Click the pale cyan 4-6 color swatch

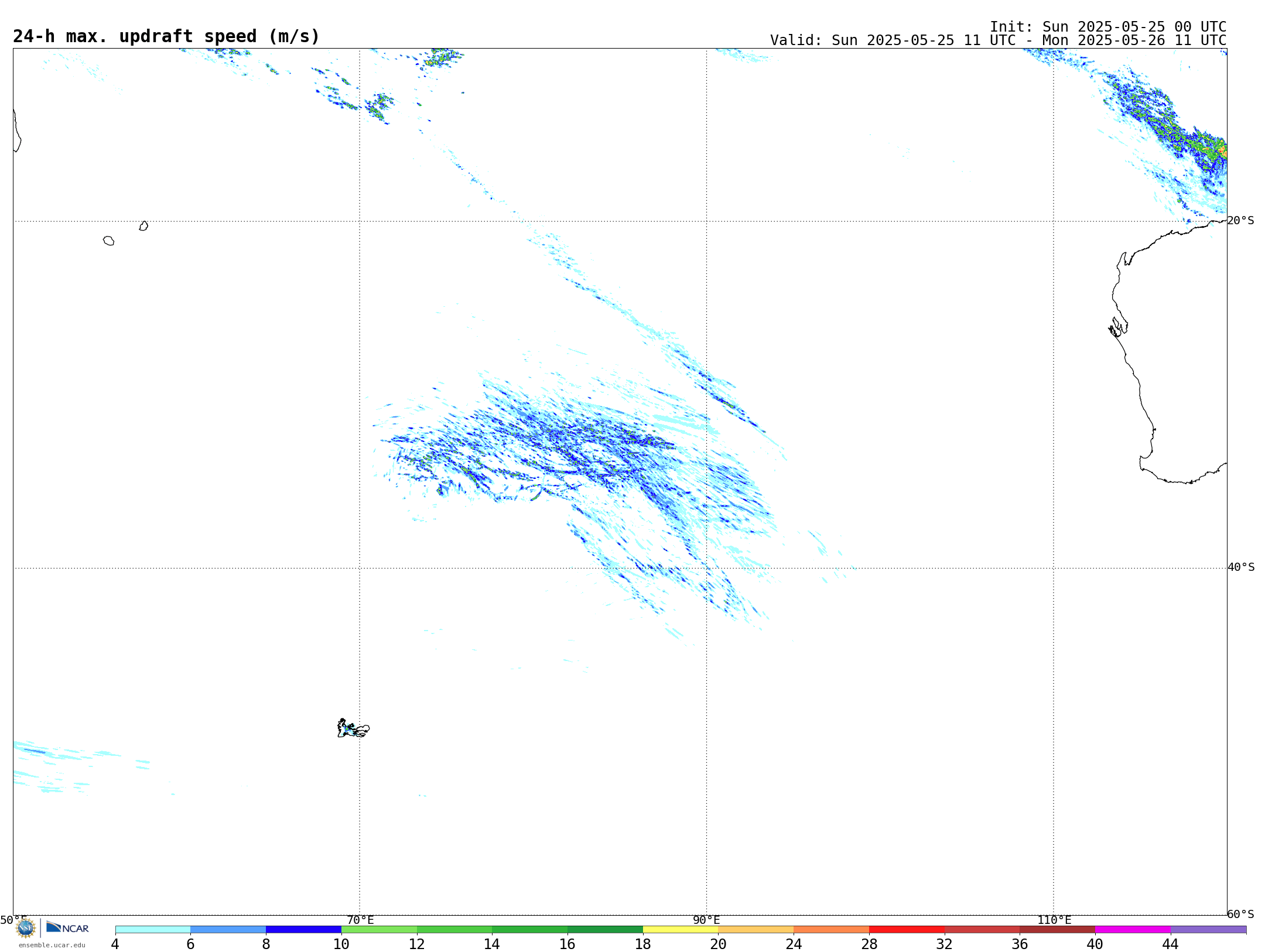(x=153, y=930)
